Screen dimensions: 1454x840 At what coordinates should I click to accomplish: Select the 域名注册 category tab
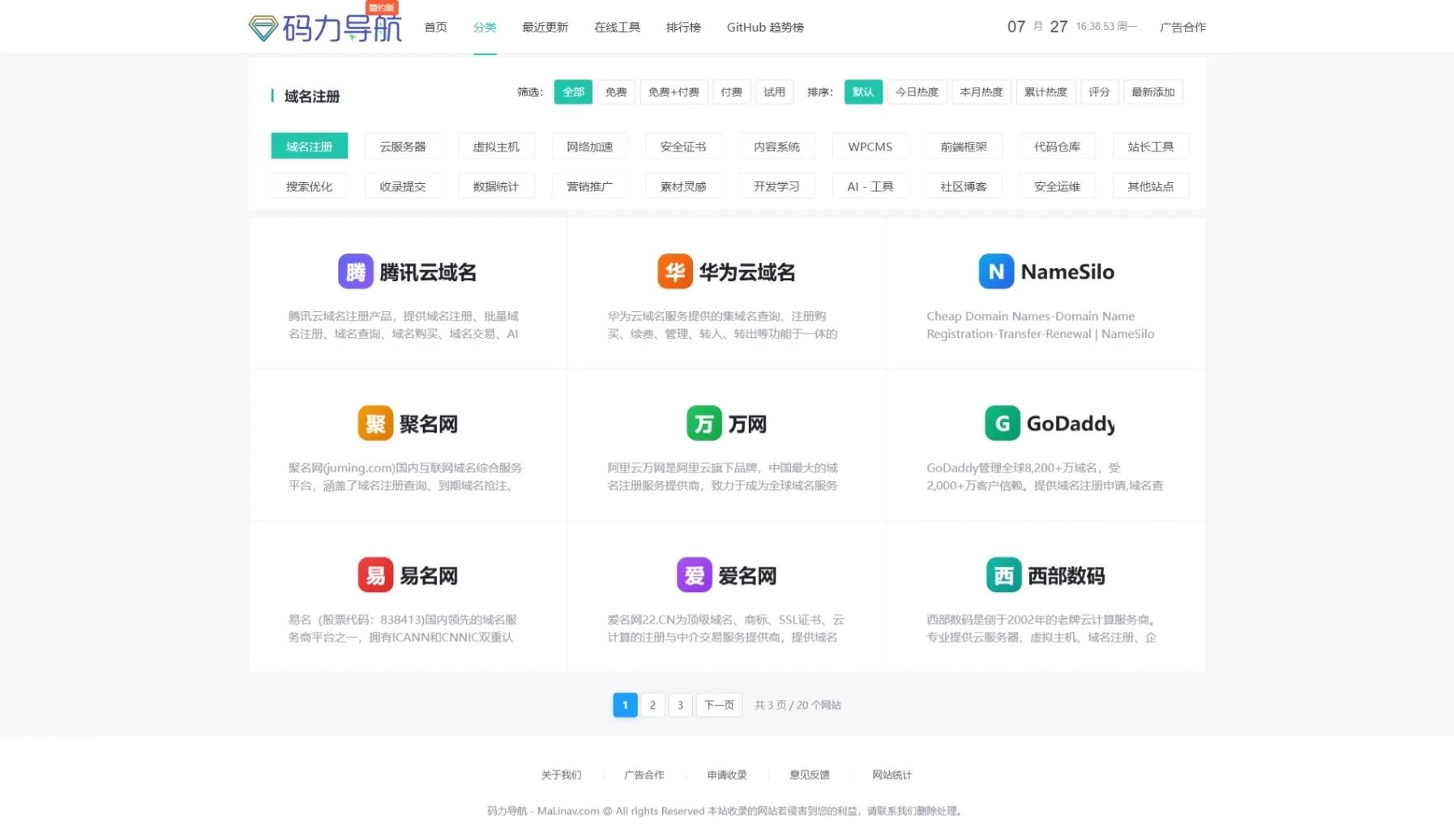(310, 146)
